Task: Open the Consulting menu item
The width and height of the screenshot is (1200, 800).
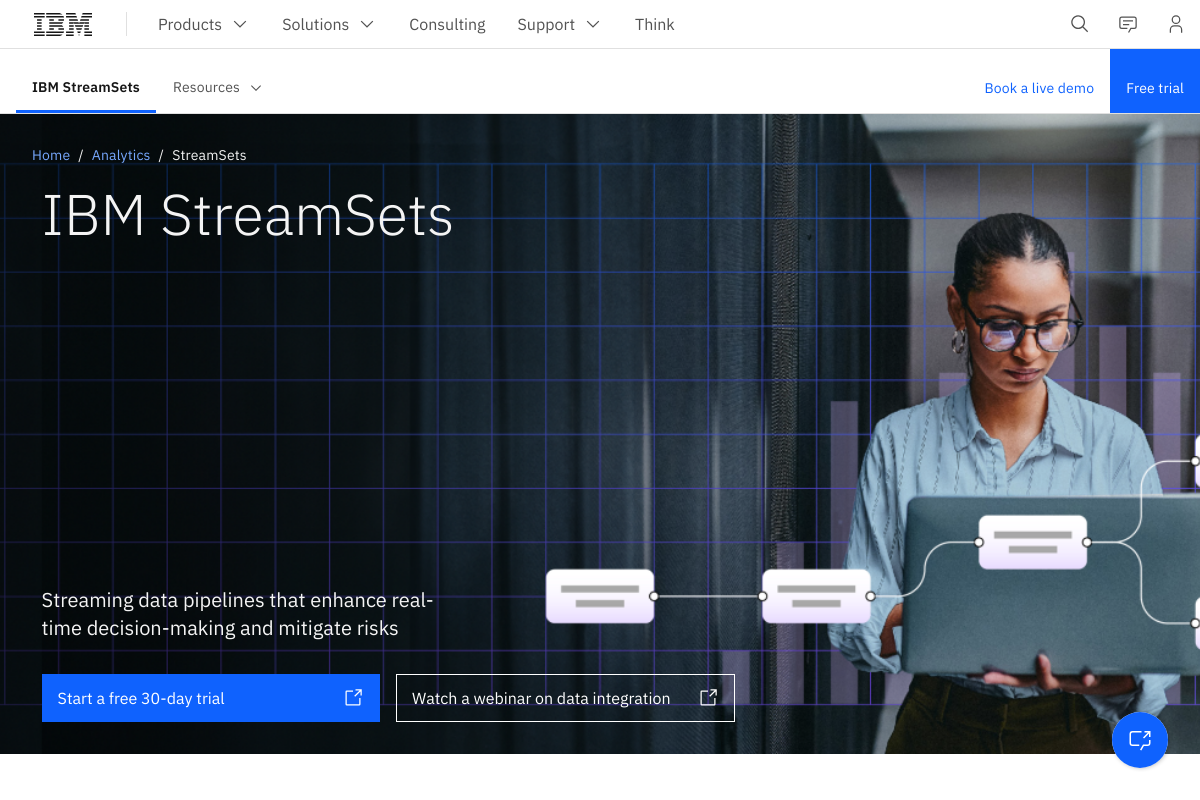Action: [447, 24]
